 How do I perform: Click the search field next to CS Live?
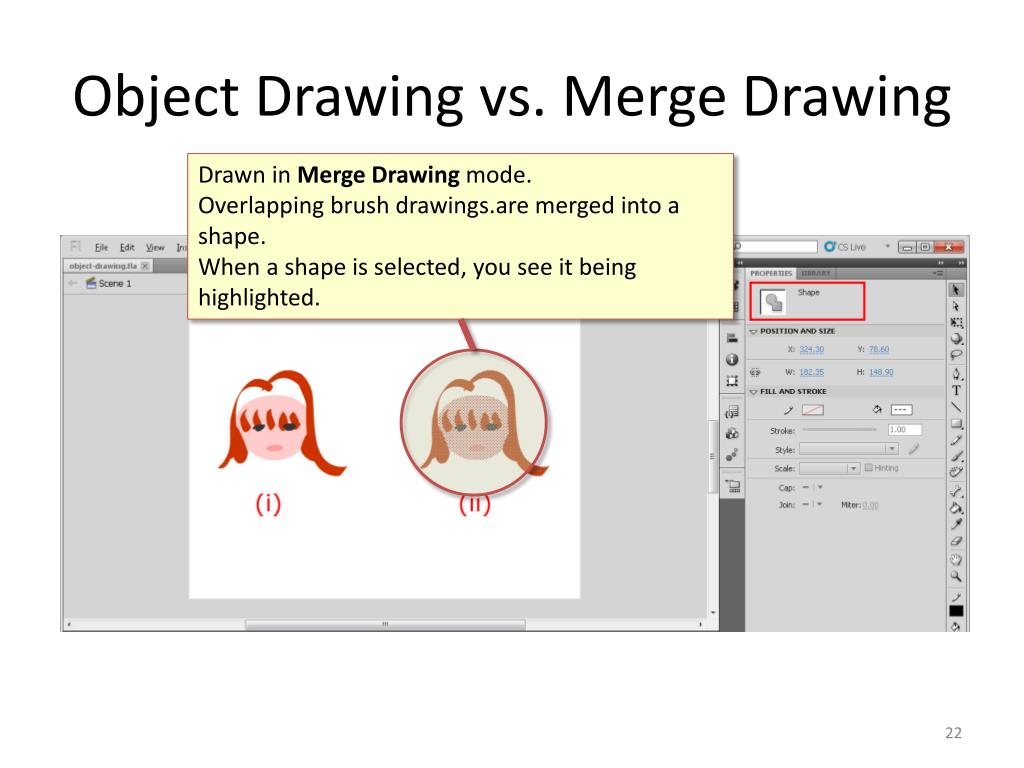coord(776,246)
